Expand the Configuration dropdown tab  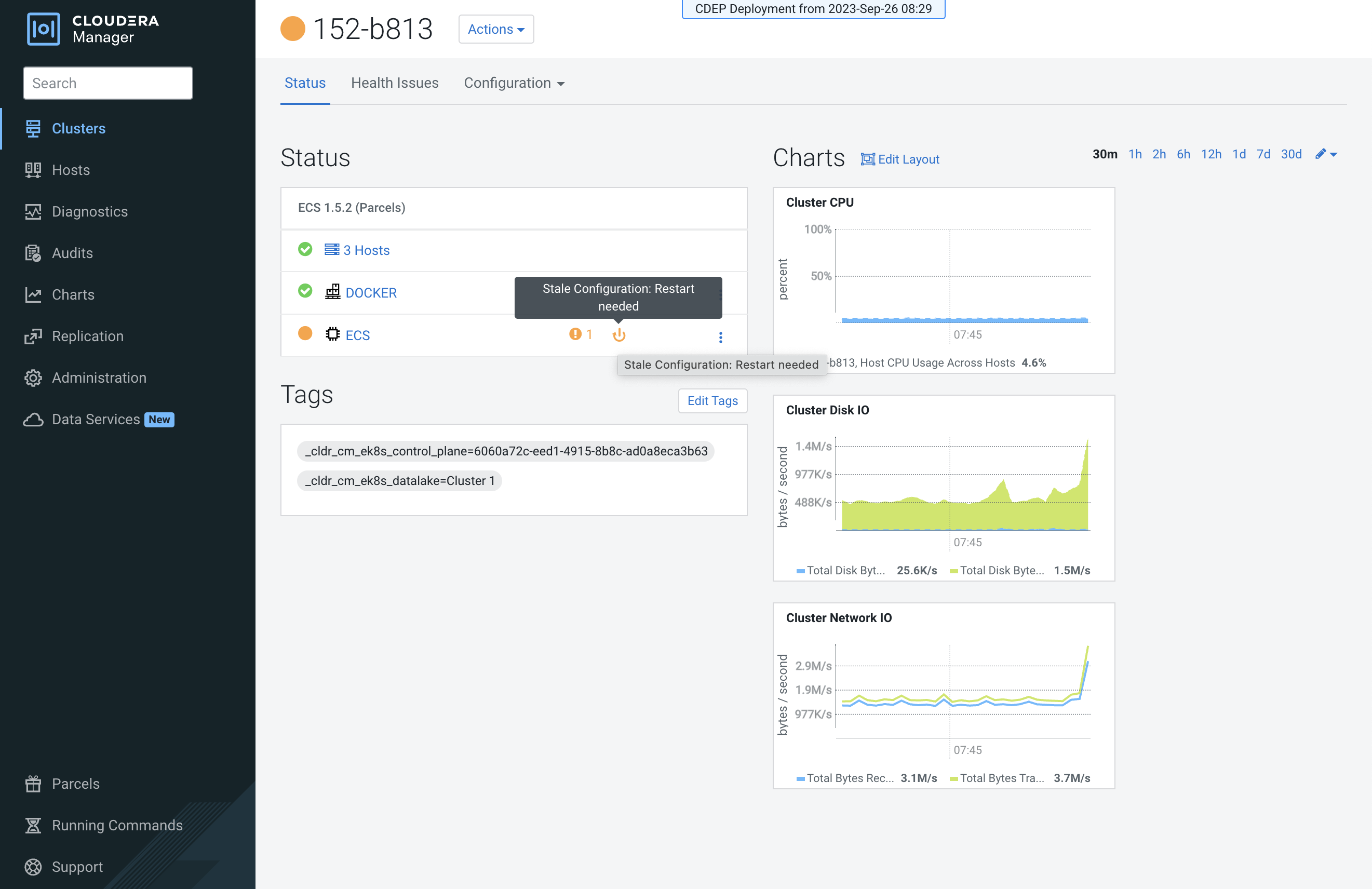click(514, 83)
